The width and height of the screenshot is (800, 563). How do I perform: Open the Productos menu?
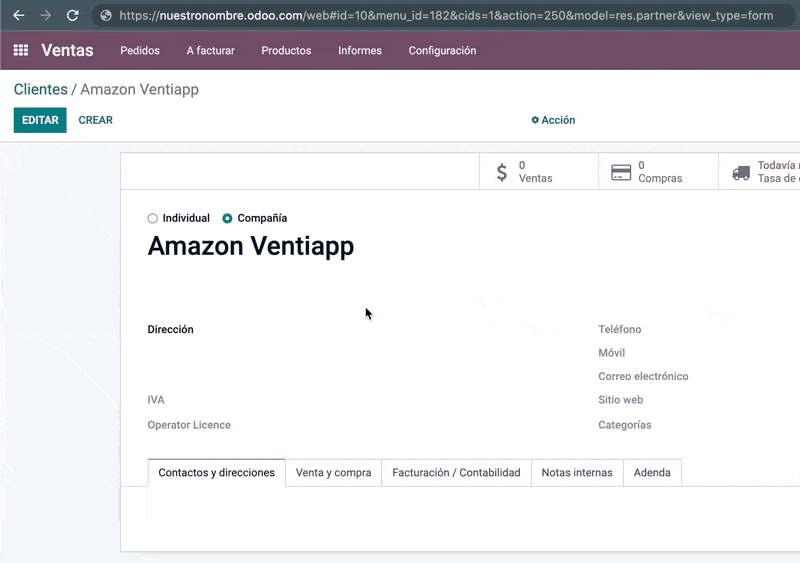click(286, 51)
